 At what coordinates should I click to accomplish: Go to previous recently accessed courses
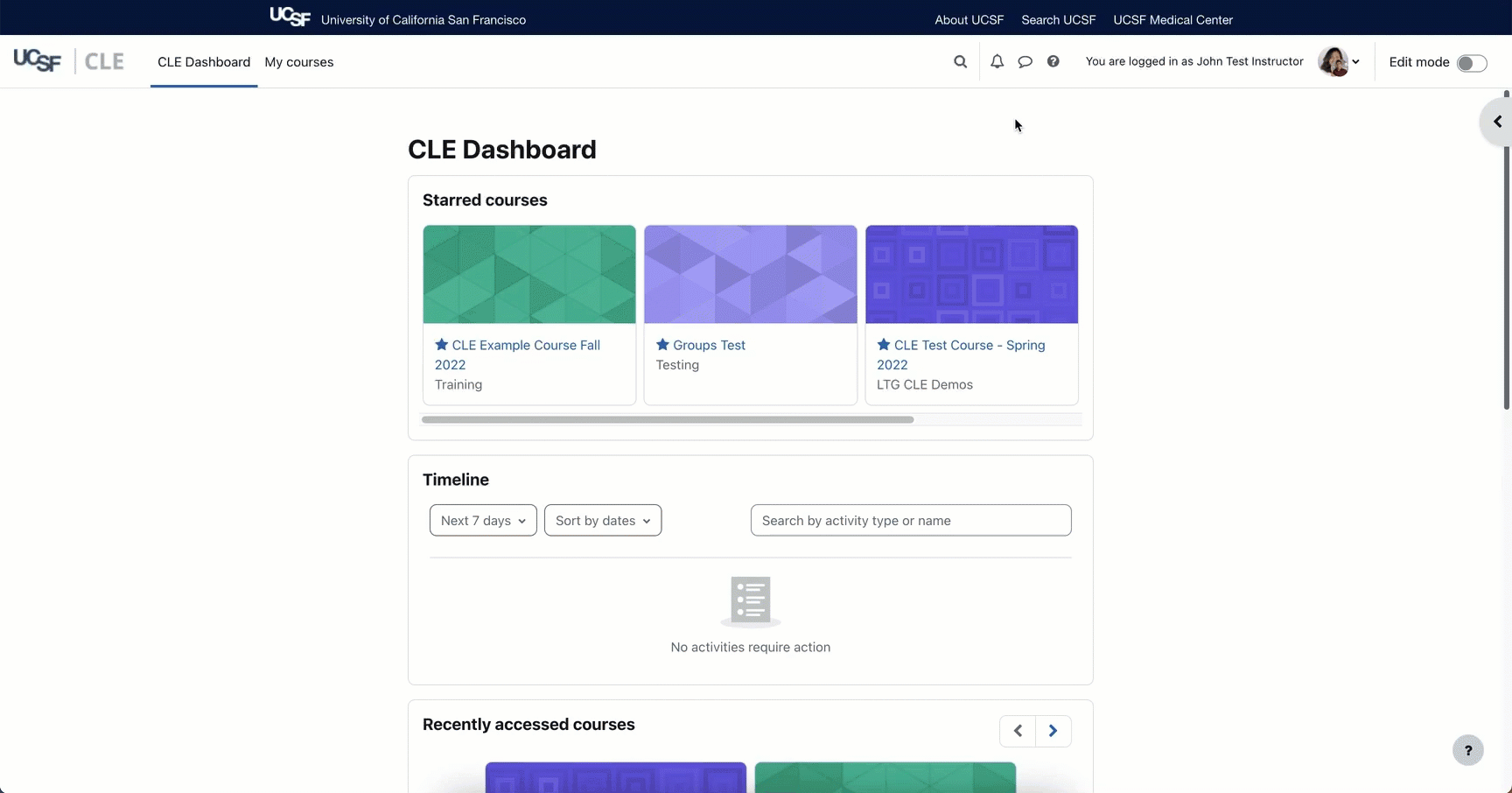click(1018, 731)
